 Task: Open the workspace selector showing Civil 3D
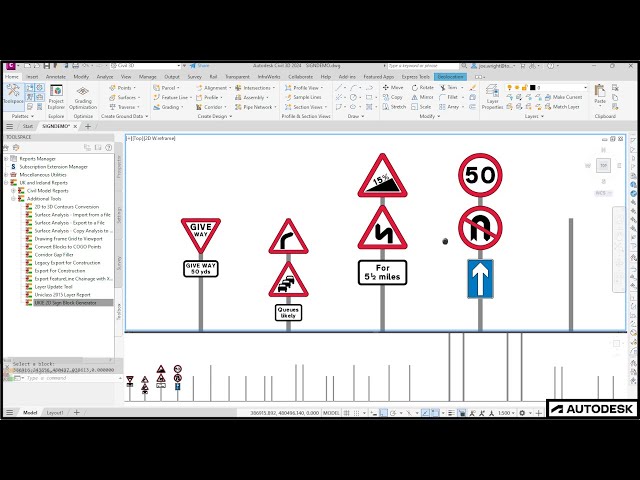pos(145,66)
